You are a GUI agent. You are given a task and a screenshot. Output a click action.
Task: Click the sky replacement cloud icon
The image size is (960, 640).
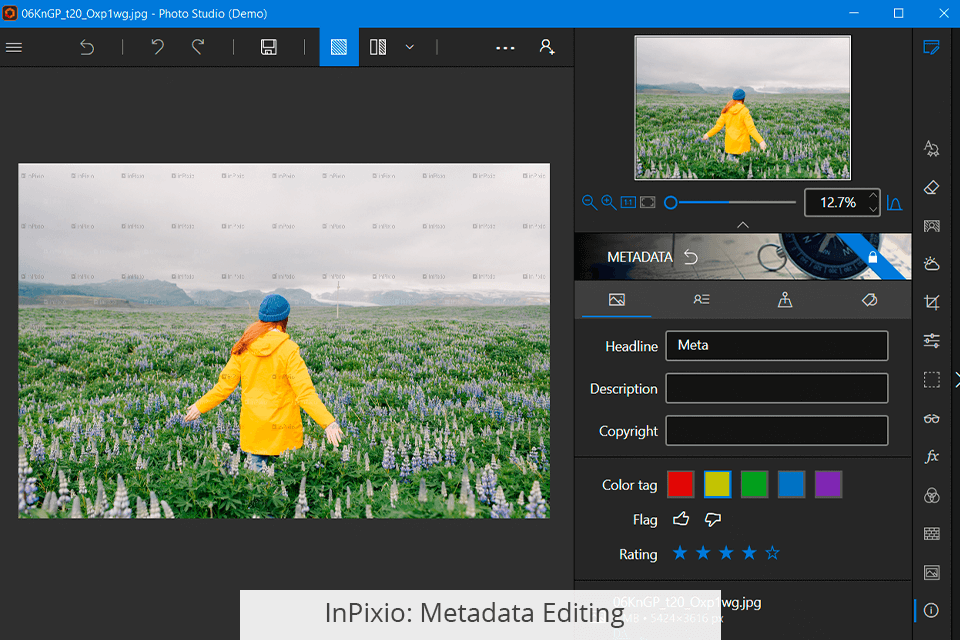point(932,264)
